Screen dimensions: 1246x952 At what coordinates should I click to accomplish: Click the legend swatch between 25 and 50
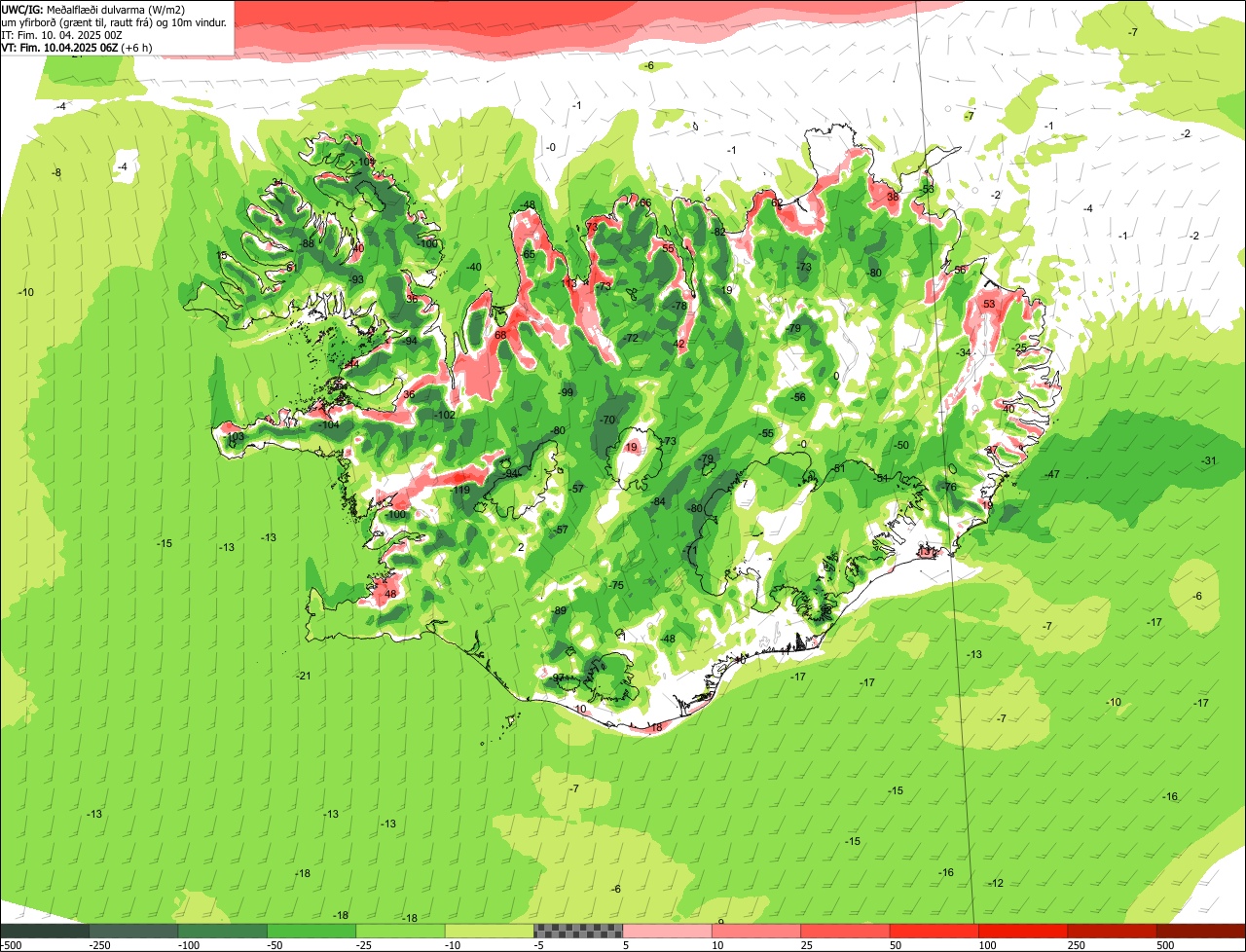click(847, 932)
